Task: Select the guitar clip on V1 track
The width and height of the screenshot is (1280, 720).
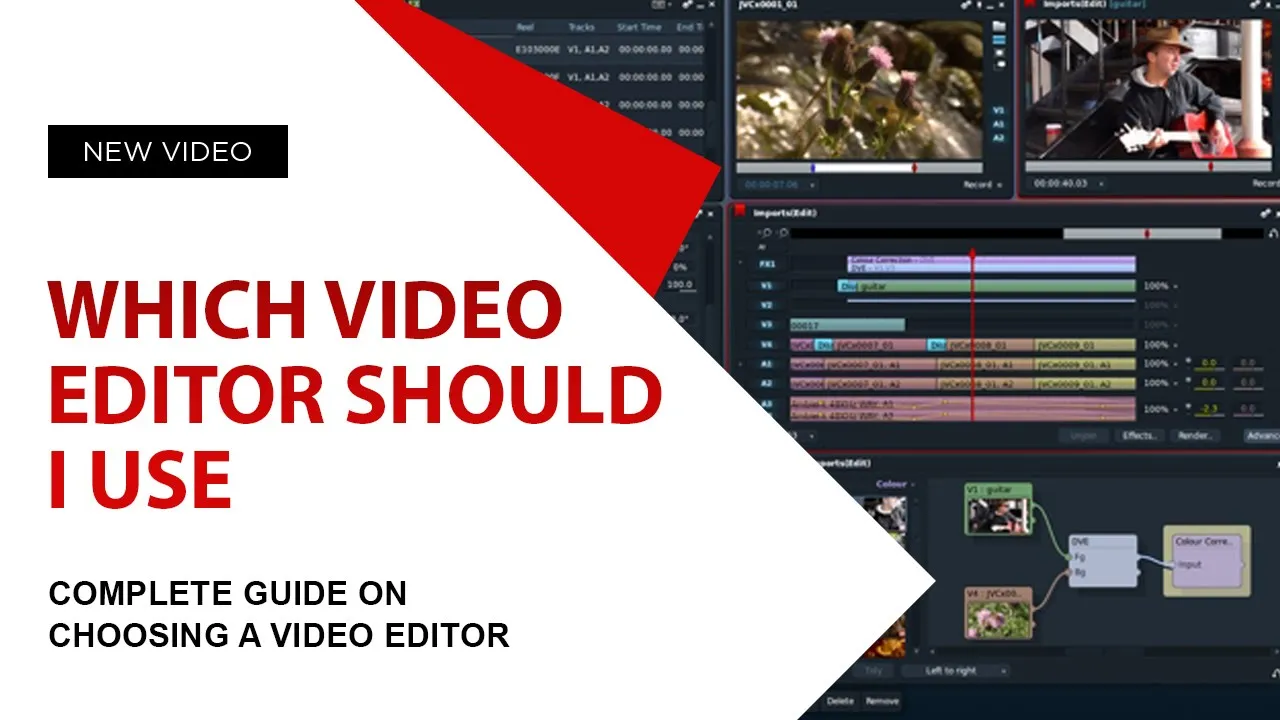Action: pyautogui.click(x=998, y=285)
